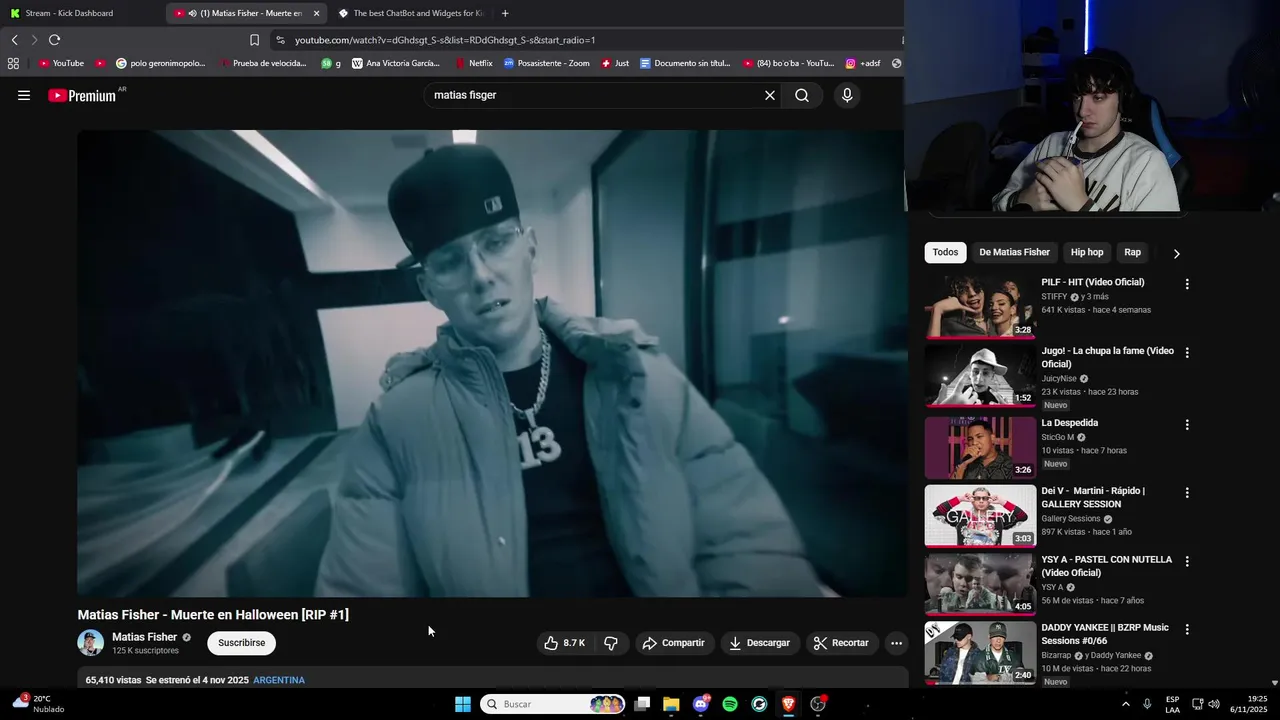
Task: Open the Prueba de velocidad bookmark
Action: click(263, 63)
